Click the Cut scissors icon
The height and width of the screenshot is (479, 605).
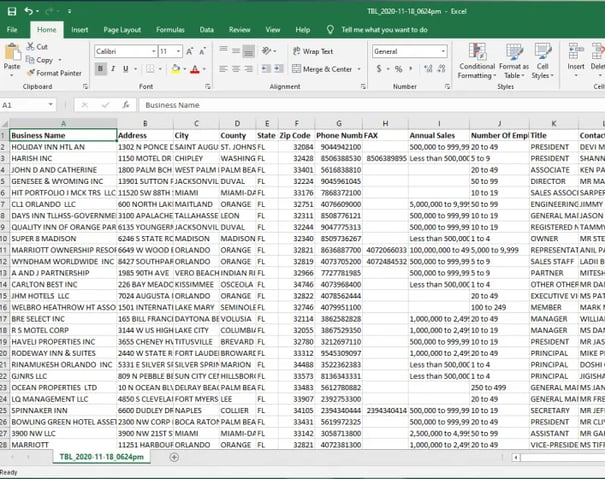pos(30,47)
